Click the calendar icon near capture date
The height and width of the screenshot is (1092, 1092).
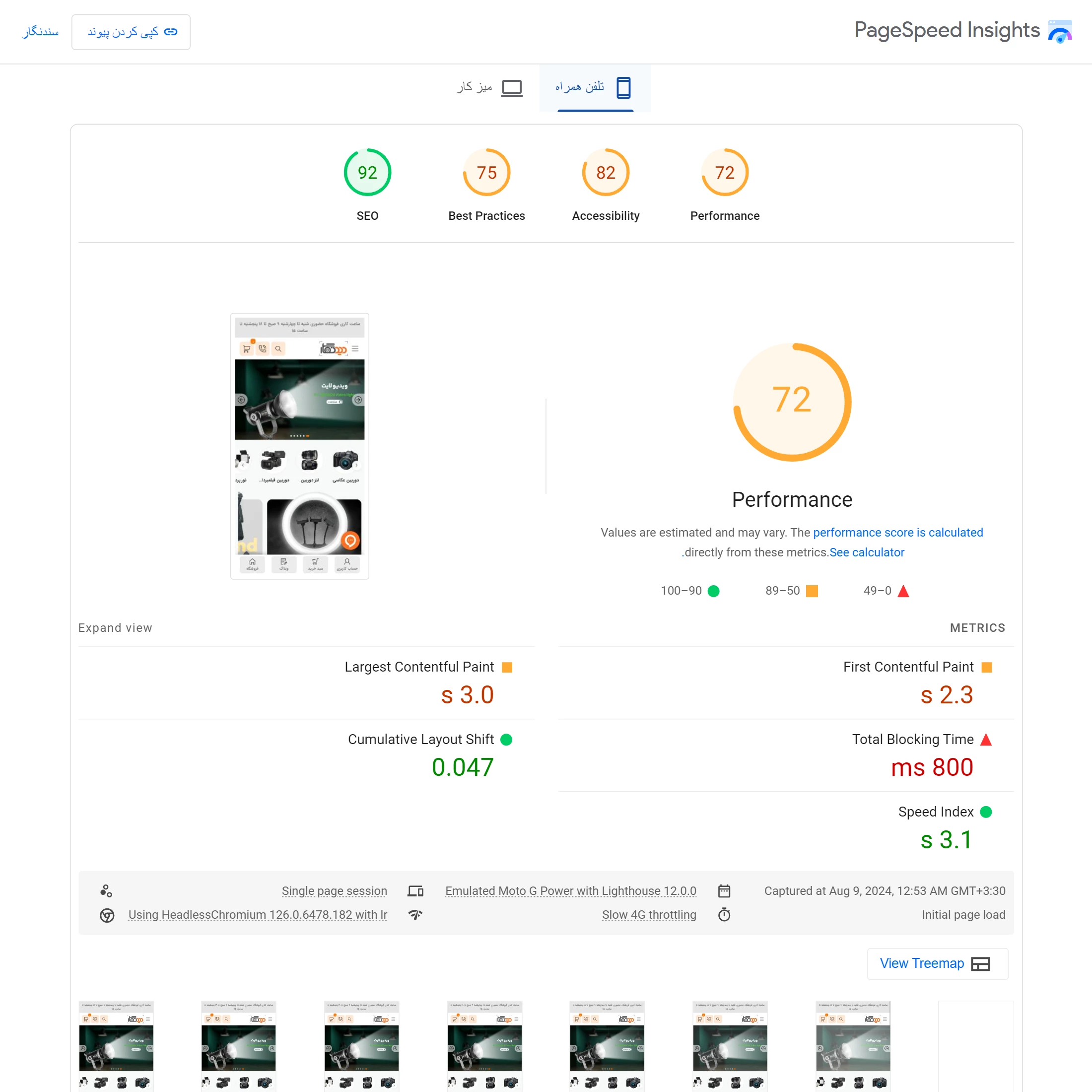724,891
